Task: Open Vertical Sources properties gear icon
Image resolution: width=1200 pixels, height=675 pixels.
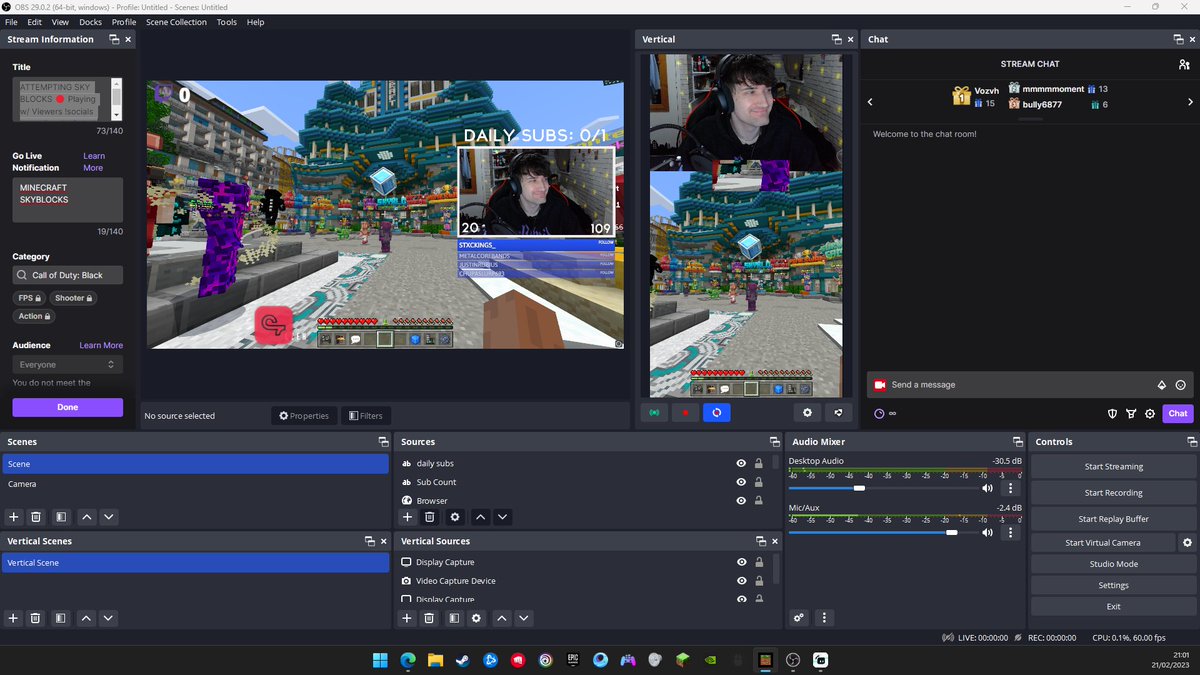Action: coord(476,618)
